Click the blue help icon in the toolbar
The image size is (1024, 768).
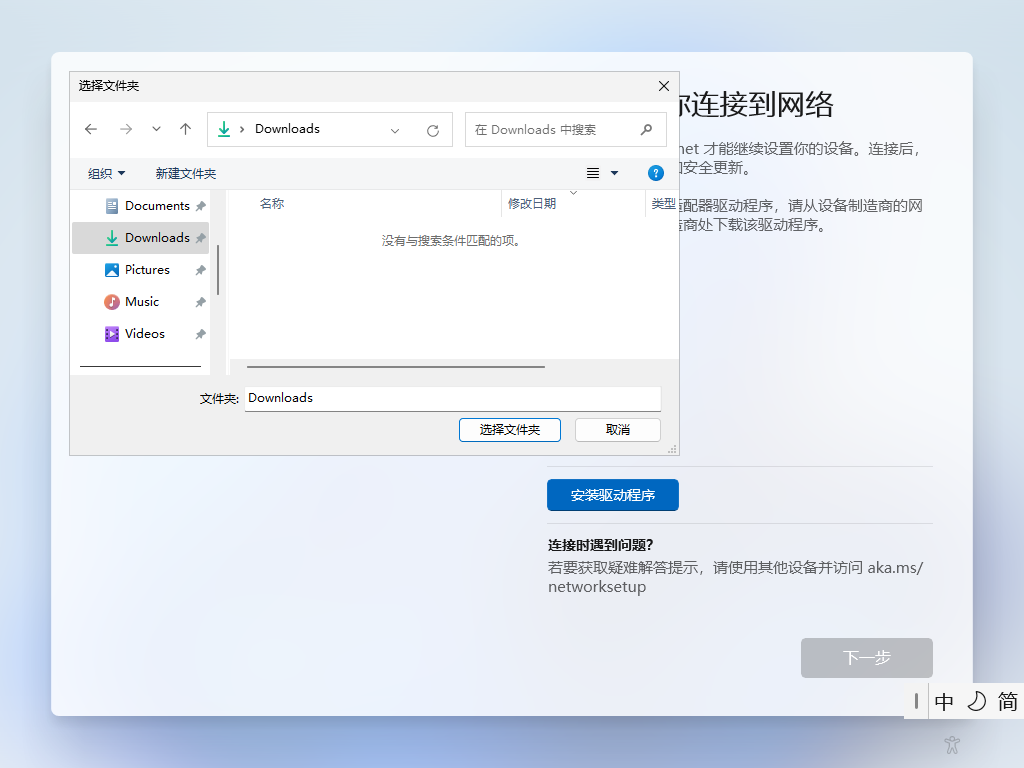click(x=655, y=173)
